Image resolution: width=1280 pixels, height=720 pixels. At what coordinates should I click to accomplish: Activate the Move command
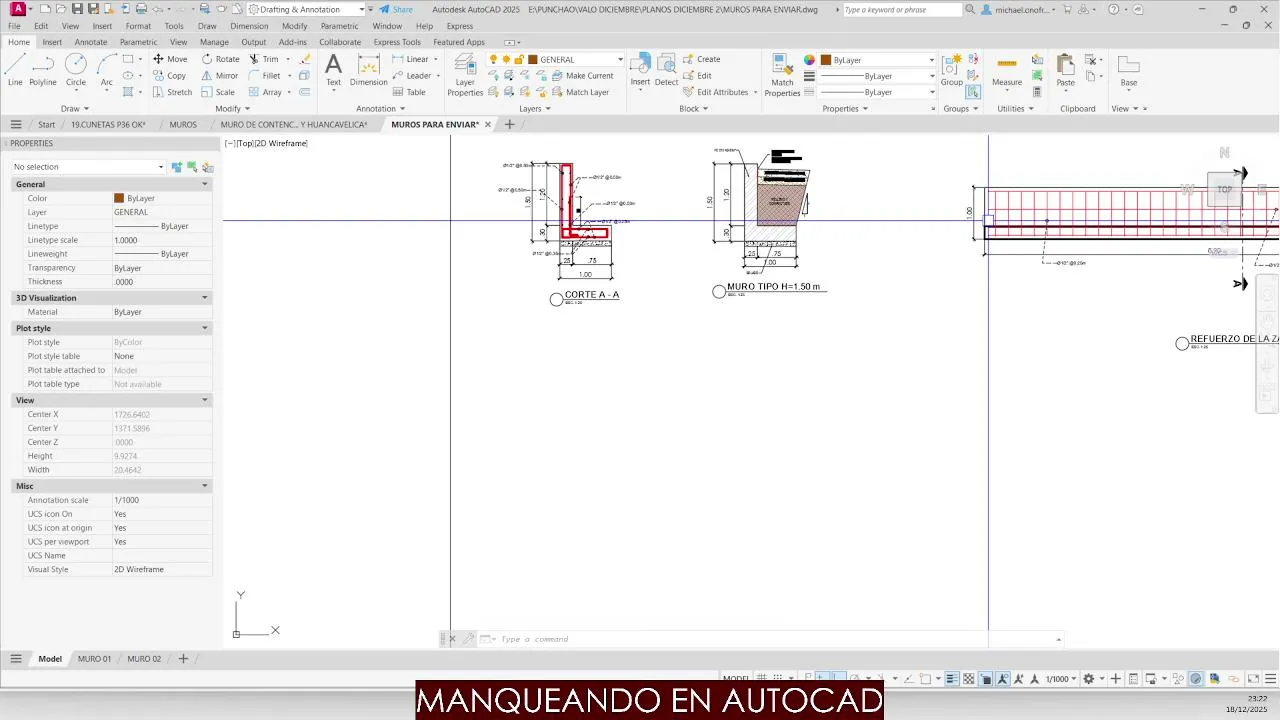point(169,59)
